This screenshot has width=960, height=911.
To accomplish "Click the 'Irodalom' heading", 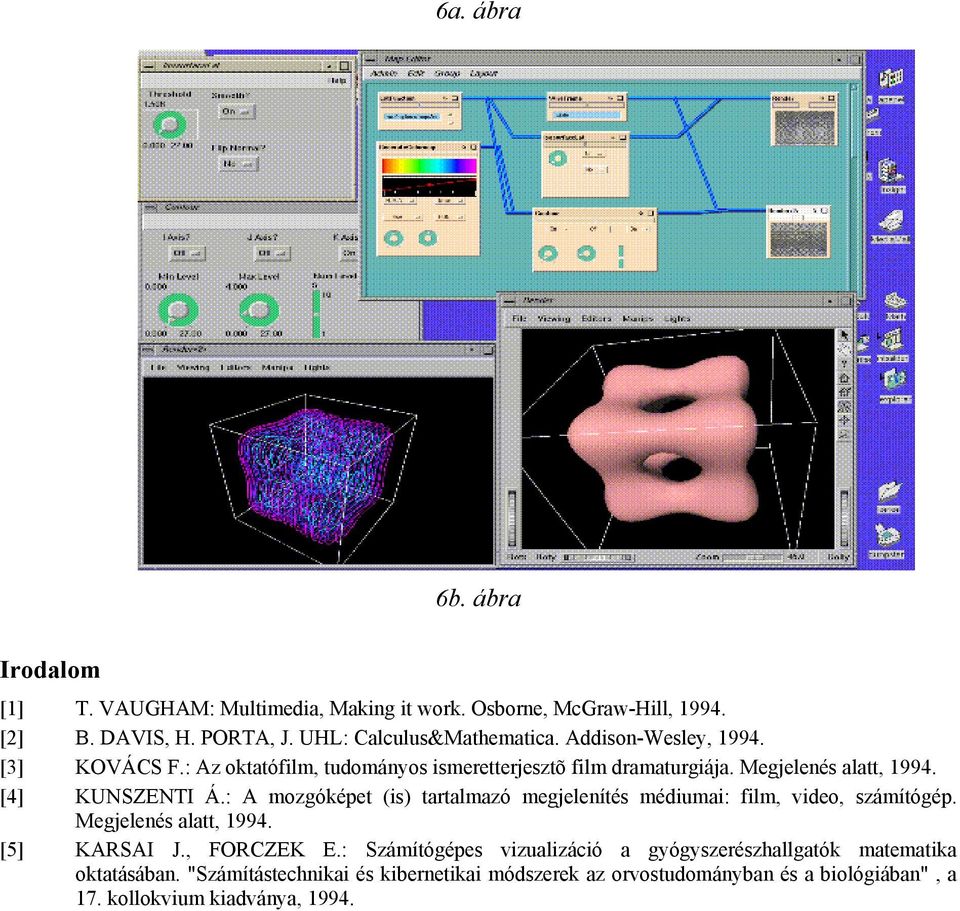I will pyautogui.click(x=50, y=670).
